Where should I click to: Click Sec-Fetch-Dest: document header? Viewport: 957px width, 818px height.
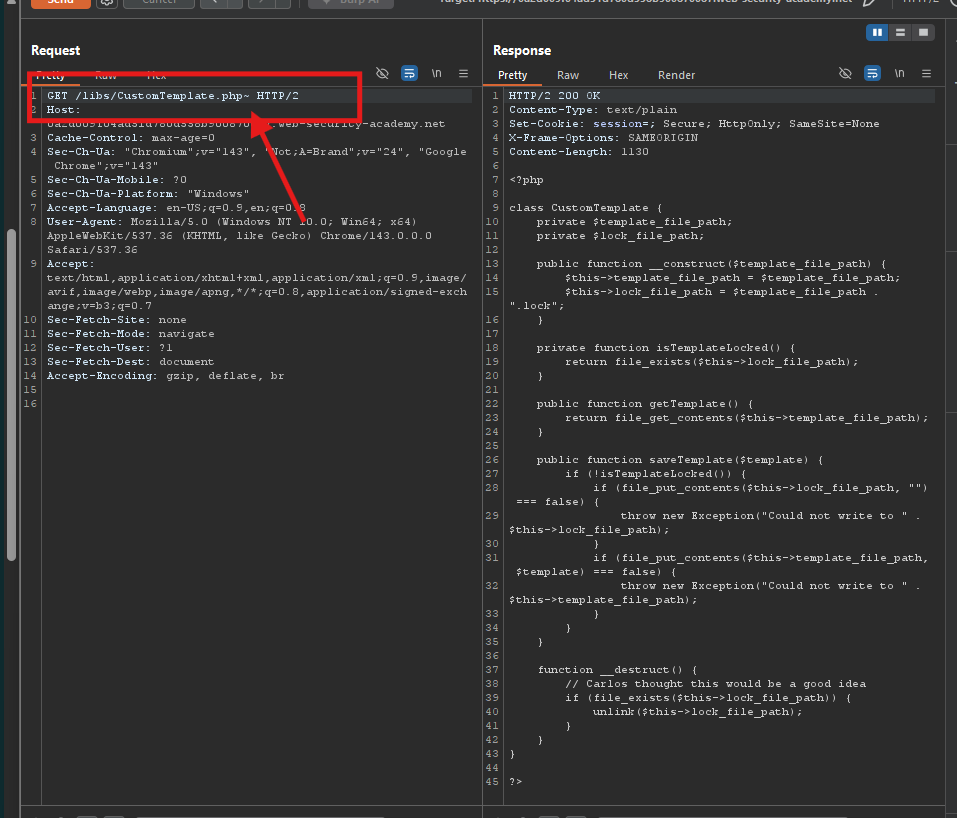(131, 362)
